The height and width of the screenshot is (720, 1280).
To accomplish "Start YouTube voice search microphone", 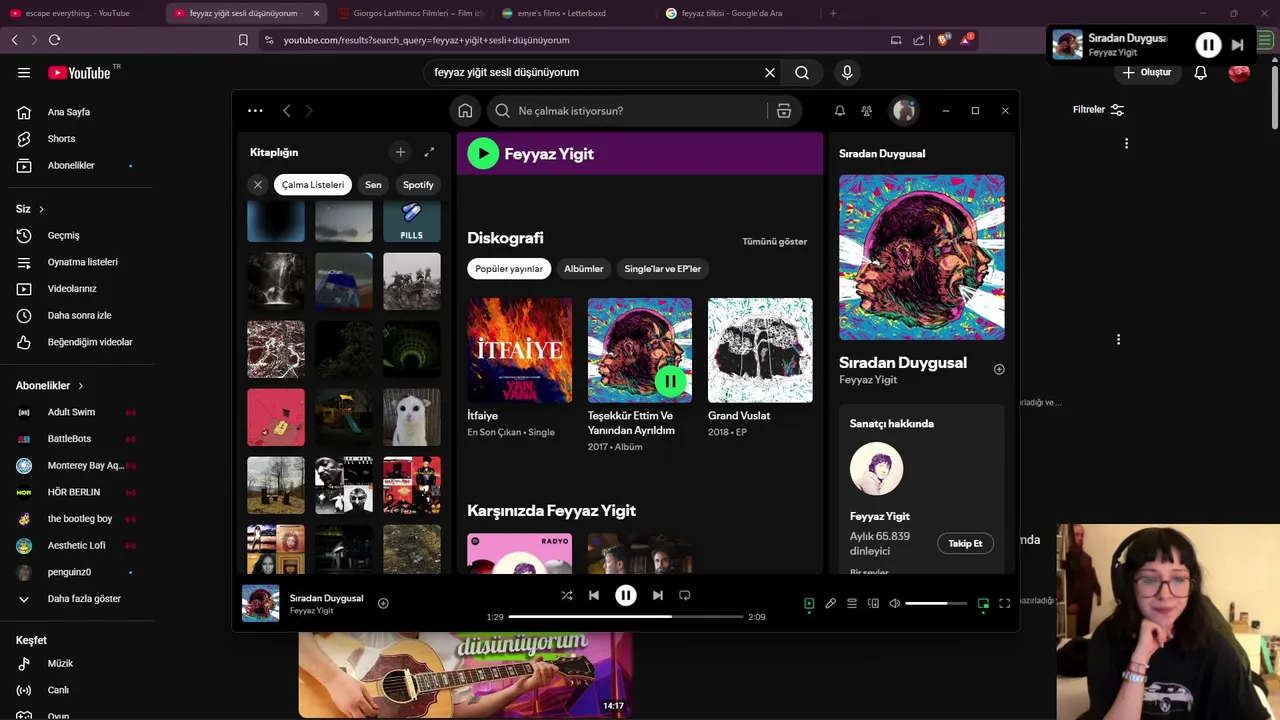I will pos(847,72).
